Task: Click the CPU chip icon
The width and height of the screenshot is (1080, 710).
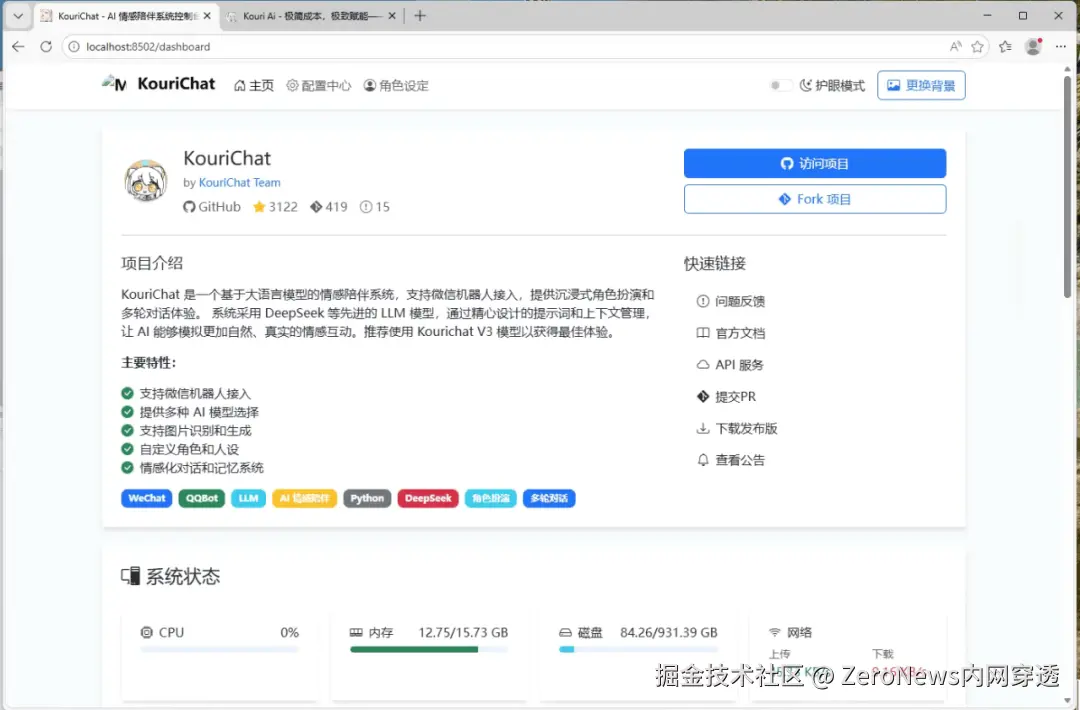Action: [x=147, y=632]
